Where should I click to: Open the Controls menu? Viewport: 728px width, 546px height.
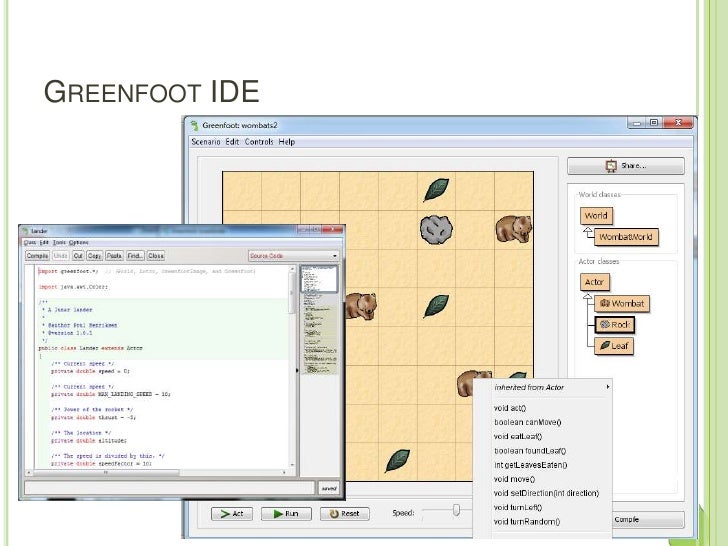point(259,142)
